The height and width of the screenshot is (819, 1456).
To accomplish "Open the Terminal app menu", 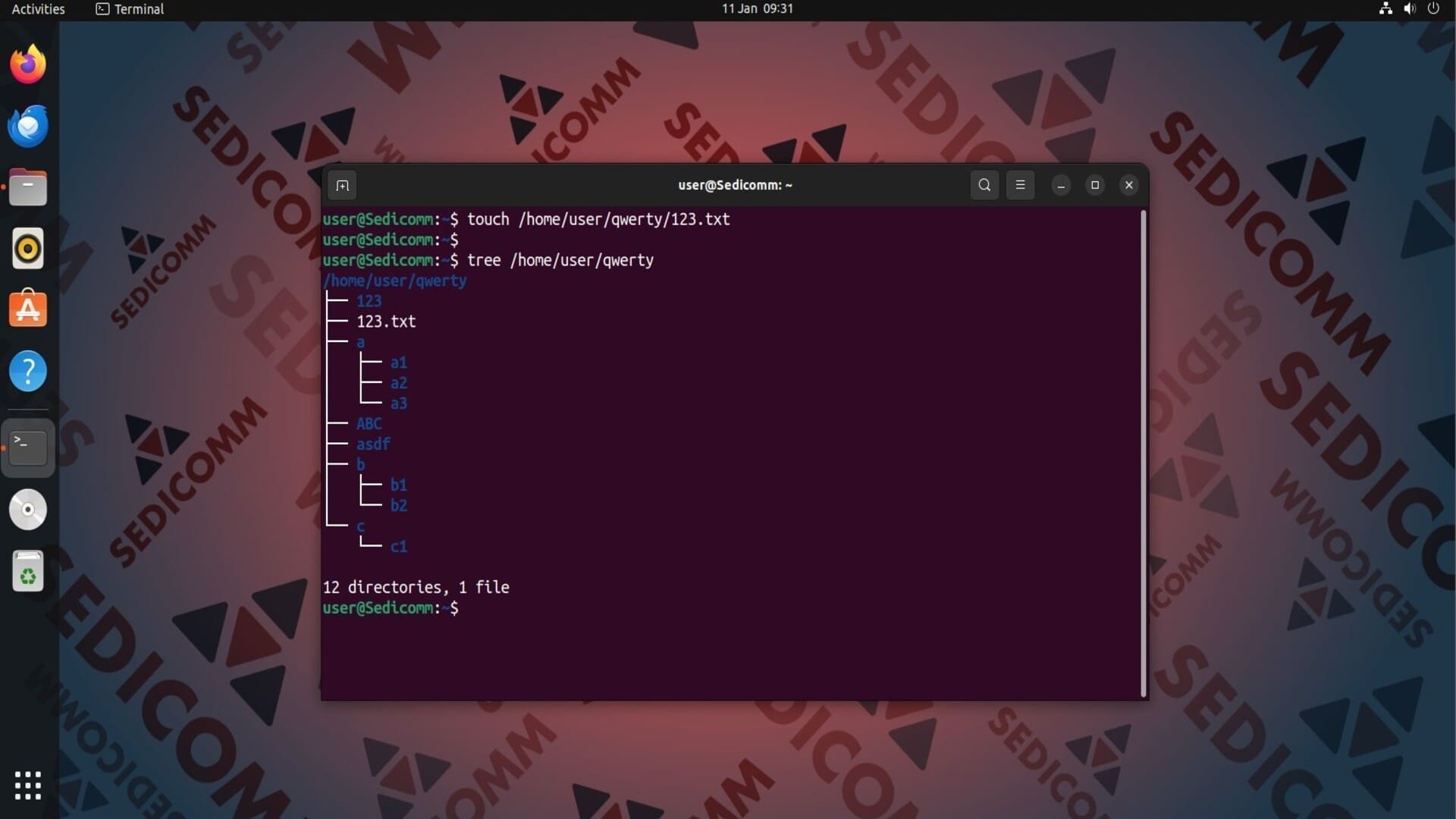I will click(130, 9).
